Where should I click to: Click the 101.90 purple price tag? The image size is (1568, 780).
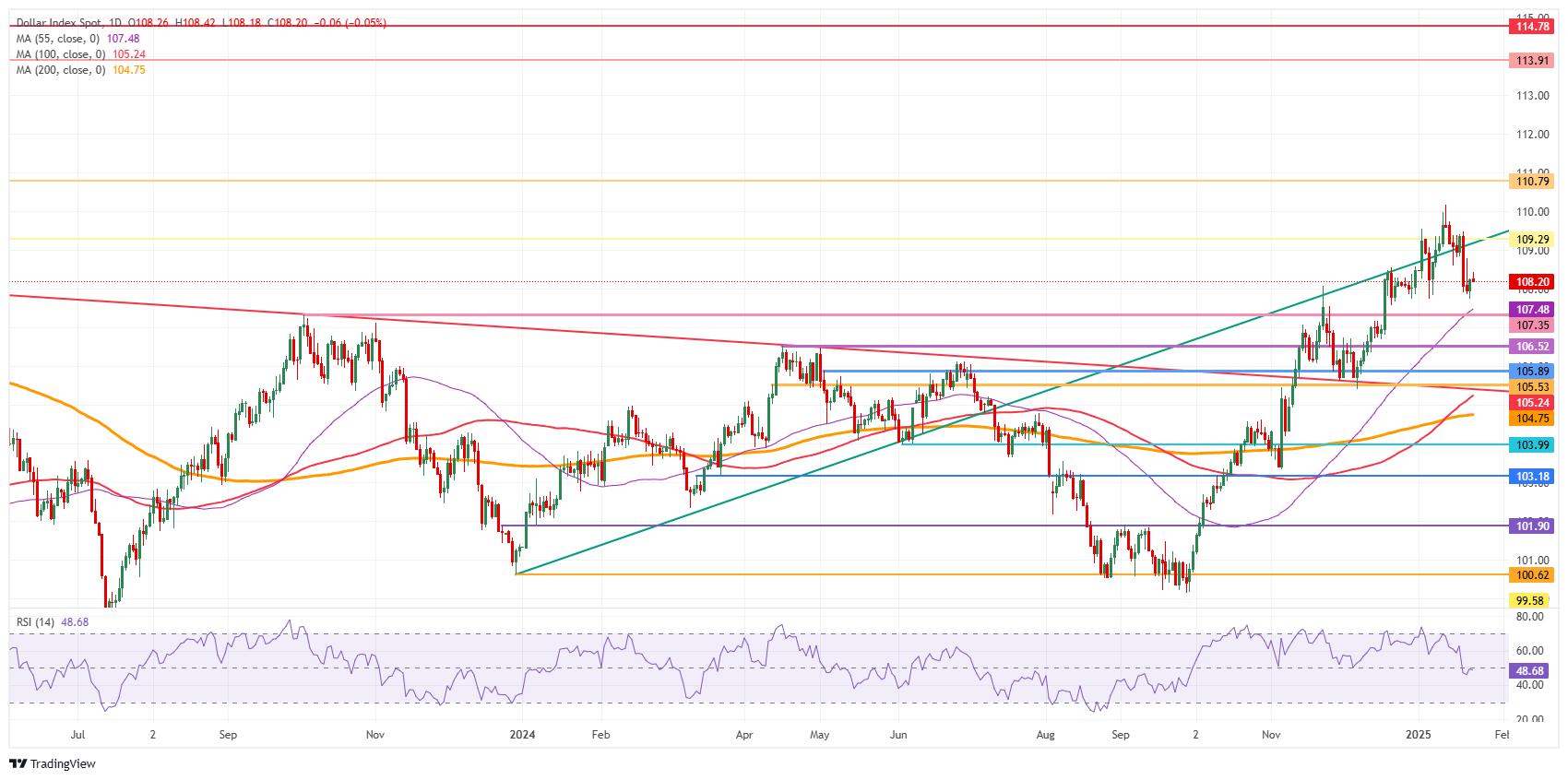point(1532,526)
